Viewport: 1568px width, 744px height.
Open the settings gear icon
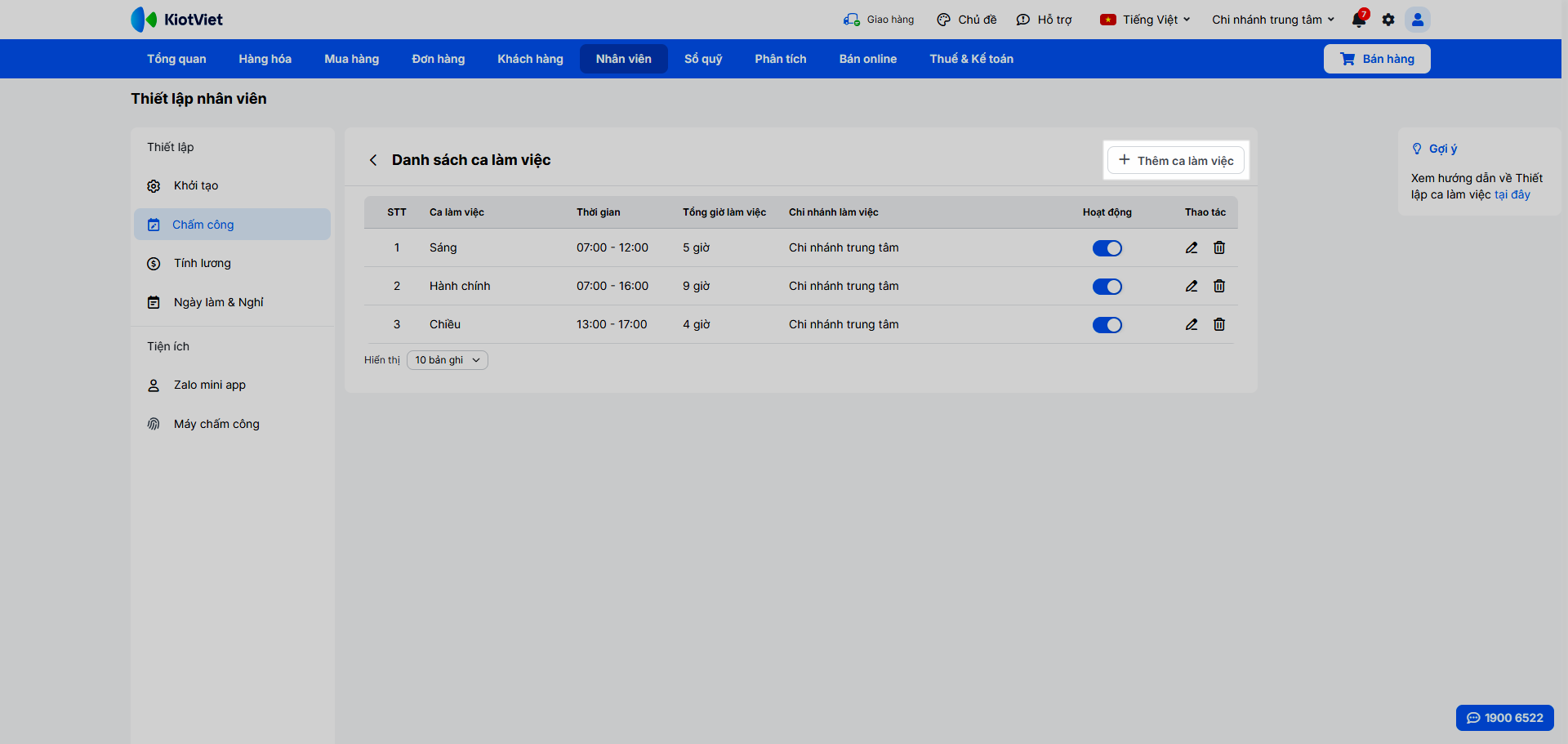pos(1388,20)
